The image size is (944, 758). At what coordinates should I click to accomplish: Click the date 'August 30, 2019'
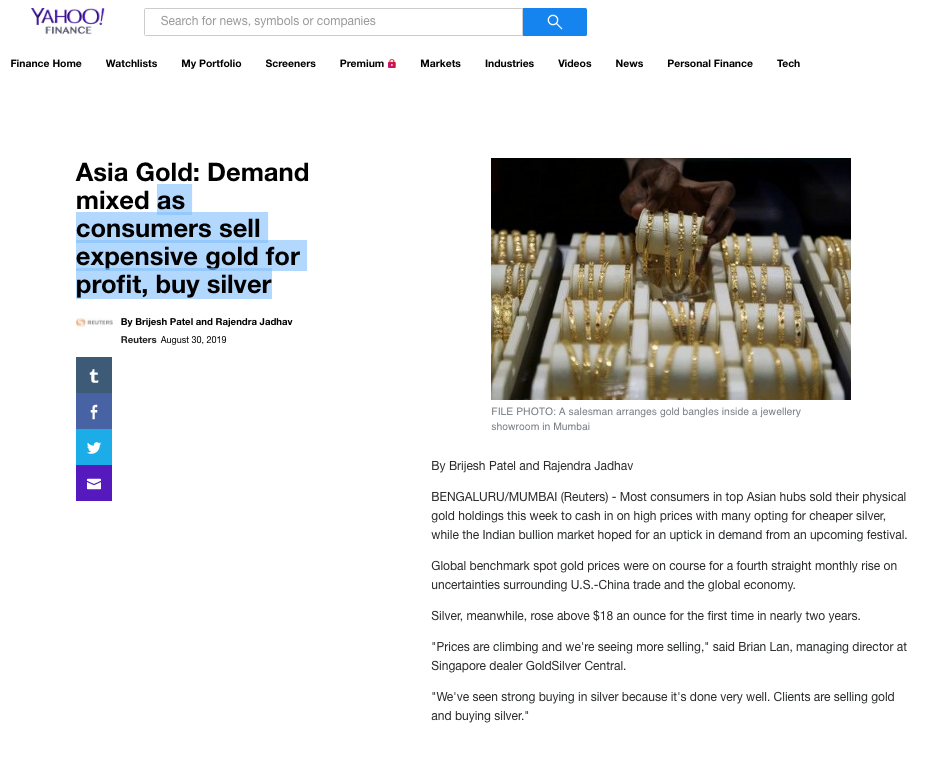193,340
